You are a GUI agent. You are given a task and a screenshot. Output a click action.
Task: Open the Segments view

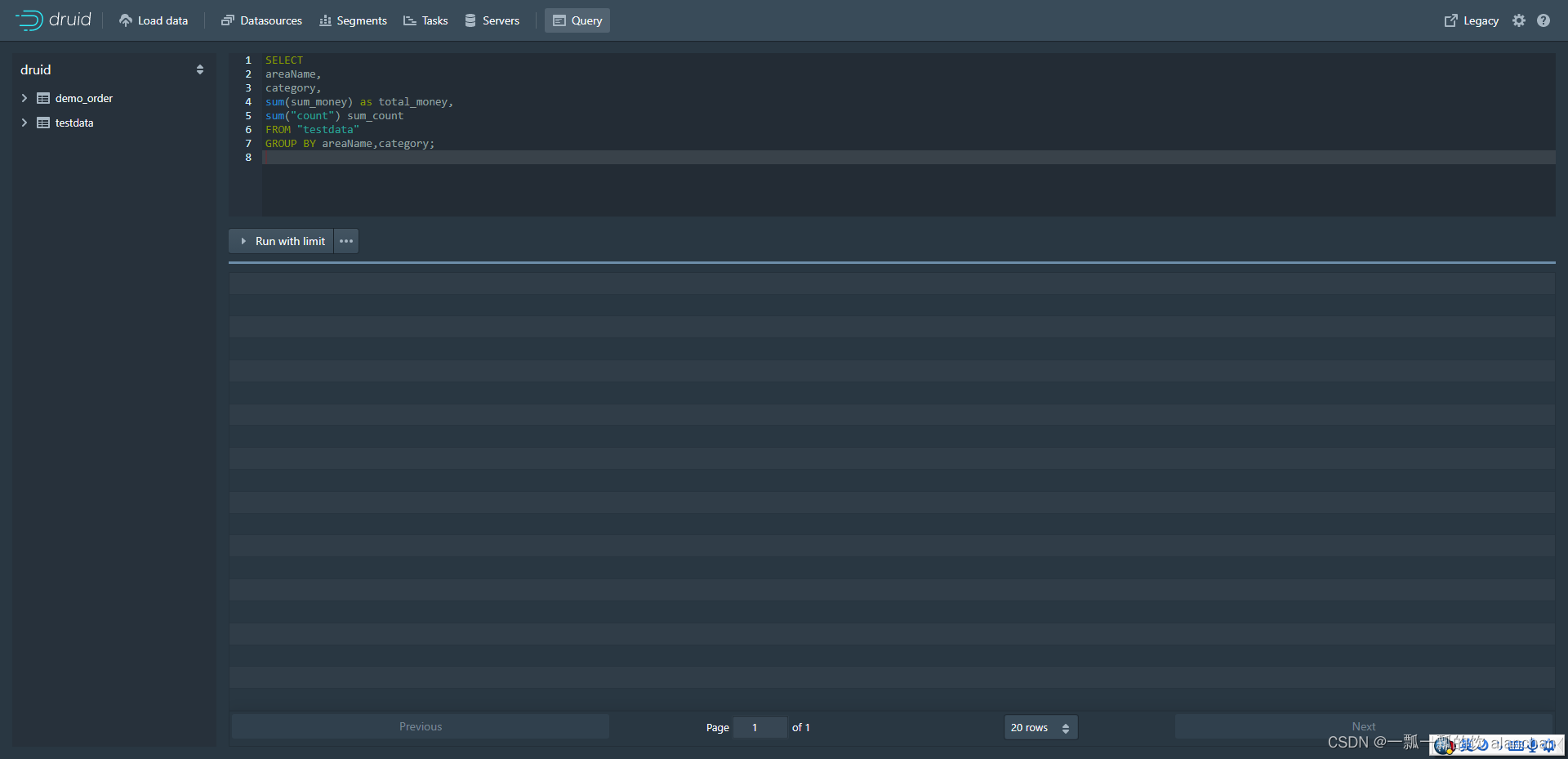(353, 20)
